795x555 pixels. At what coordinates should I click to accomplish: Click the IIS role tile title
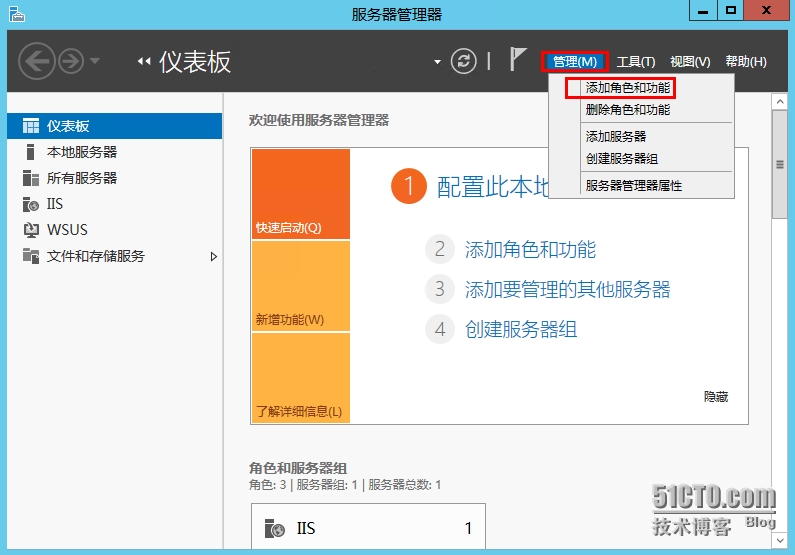(x=306, y=528)
